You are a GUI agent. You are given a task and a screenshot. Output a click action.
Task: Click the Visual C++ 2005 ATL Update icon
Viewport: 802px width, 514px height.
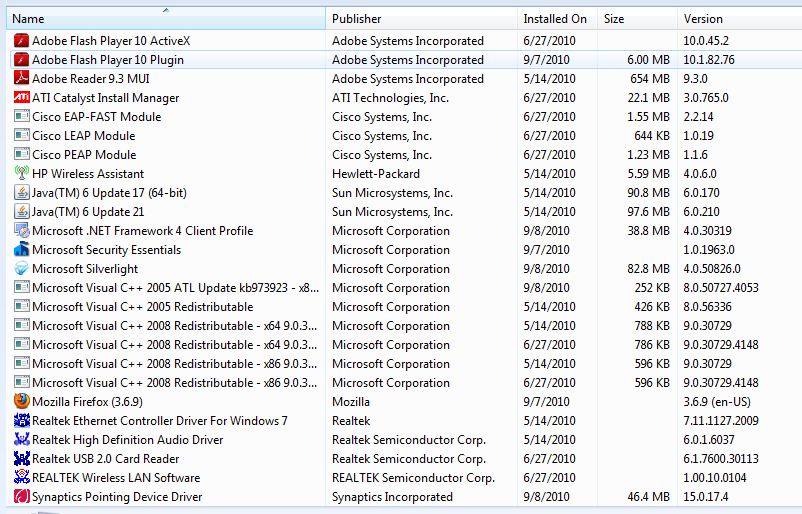(21, 287)
